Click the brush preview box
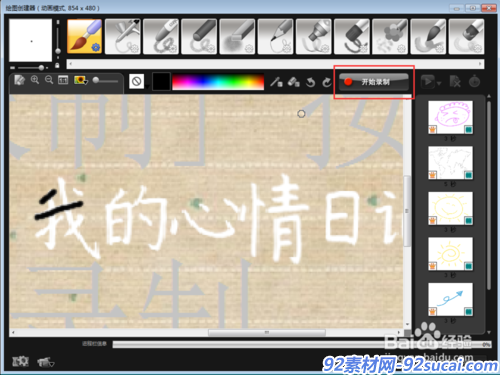Viewport: 500px width, 375px height. click(31, 40)
